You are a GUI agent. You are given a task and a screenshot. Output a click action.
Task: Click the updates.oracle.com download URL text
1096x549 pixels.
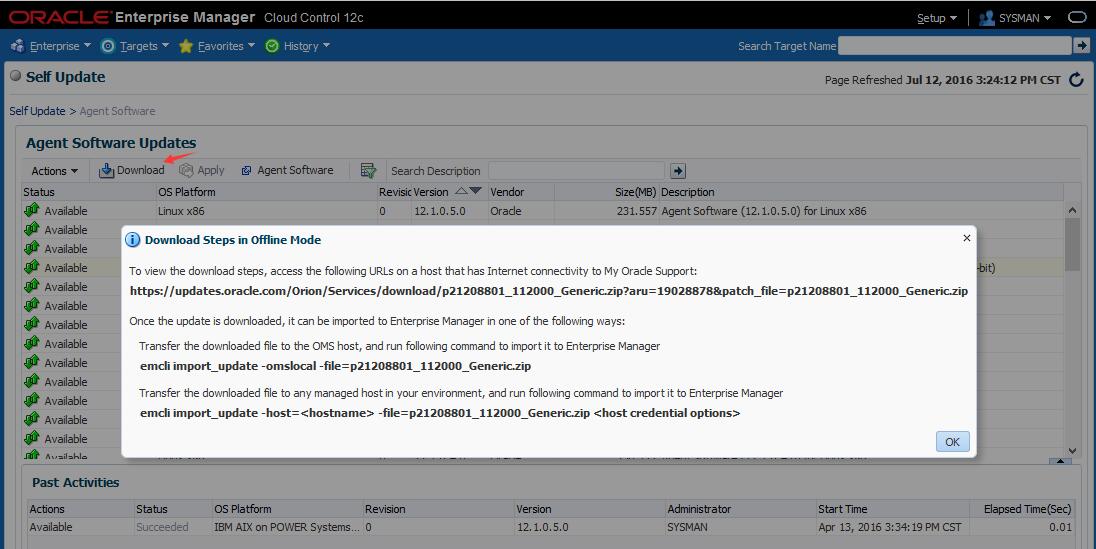point(549,291)
